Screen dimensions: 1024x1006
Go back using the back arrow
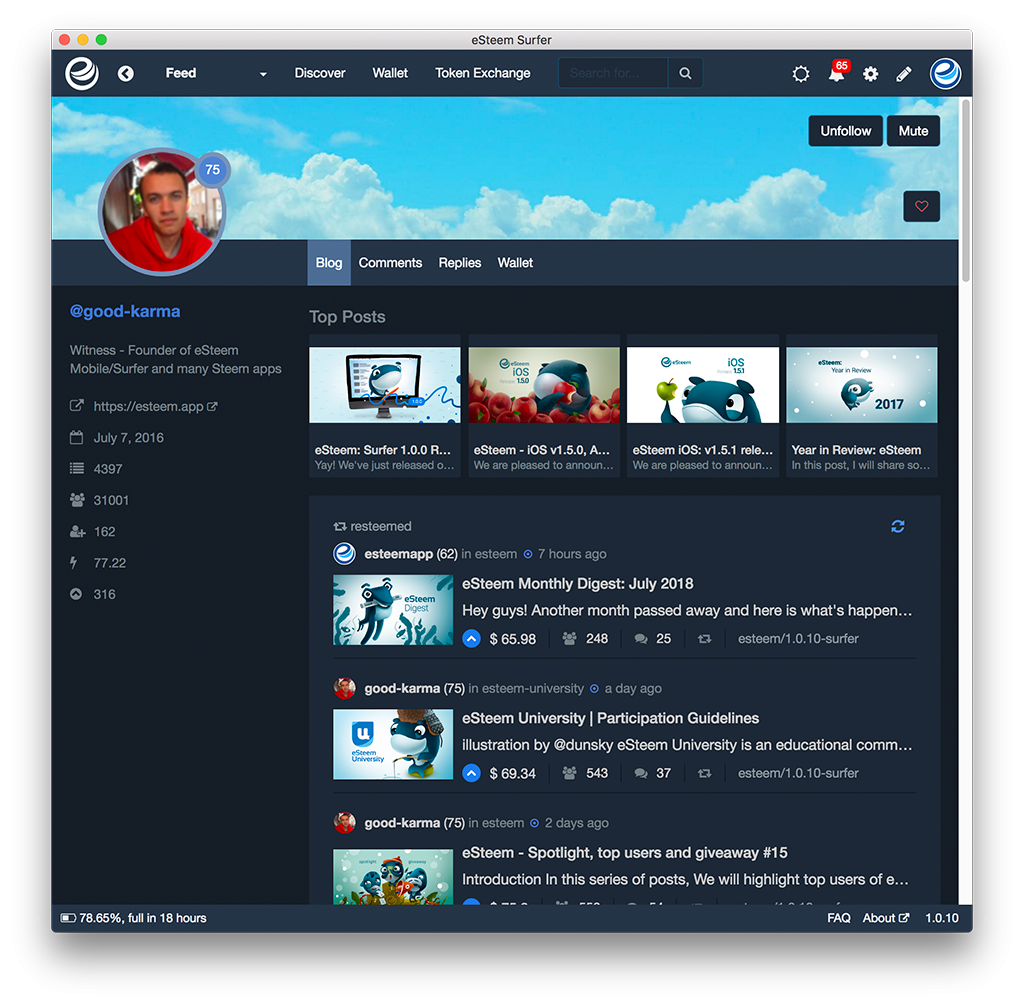pos(126,74)
